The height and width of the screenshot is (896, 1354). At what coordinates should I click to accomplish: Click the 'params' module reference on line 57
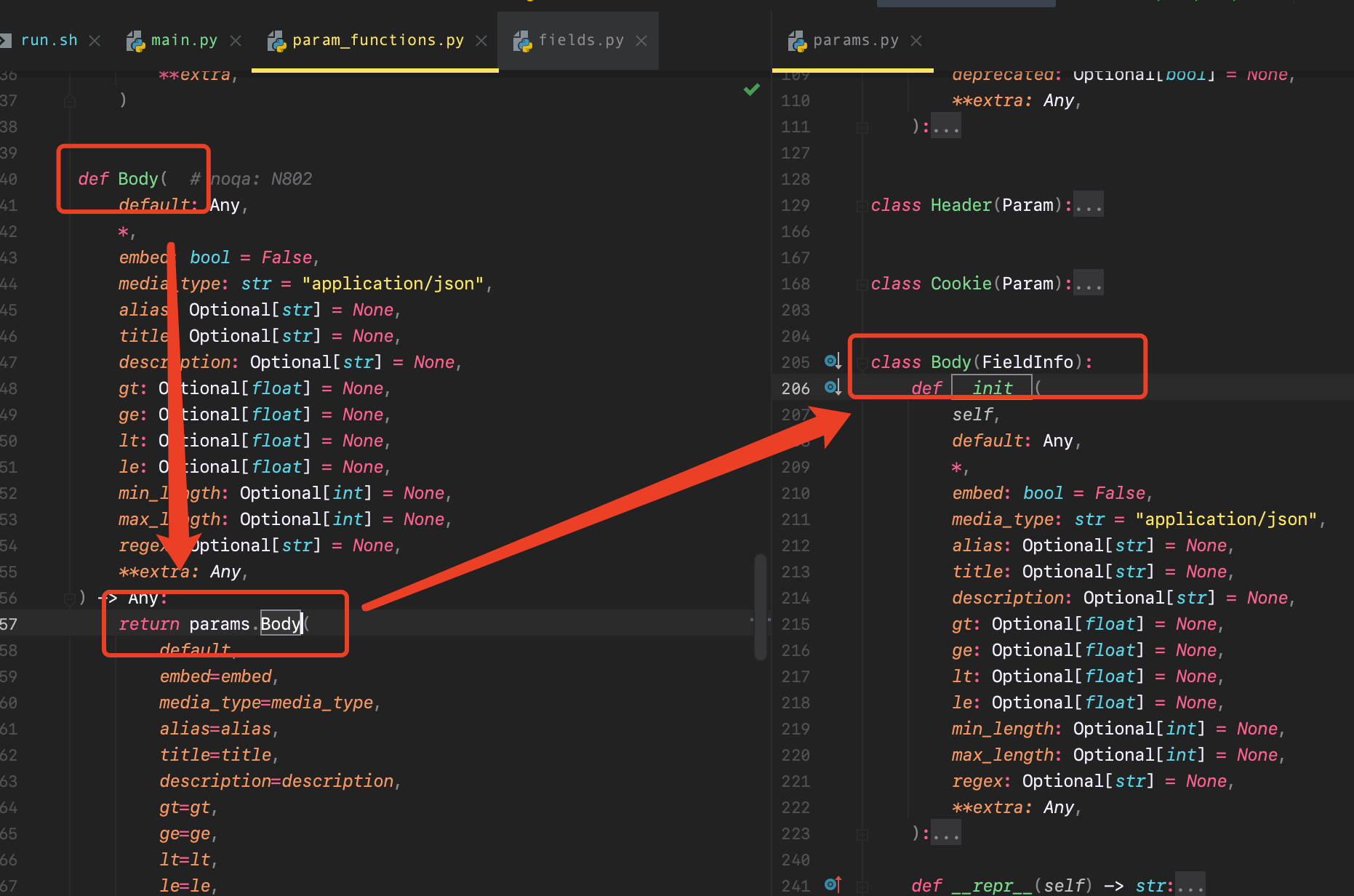click(220, 624)
